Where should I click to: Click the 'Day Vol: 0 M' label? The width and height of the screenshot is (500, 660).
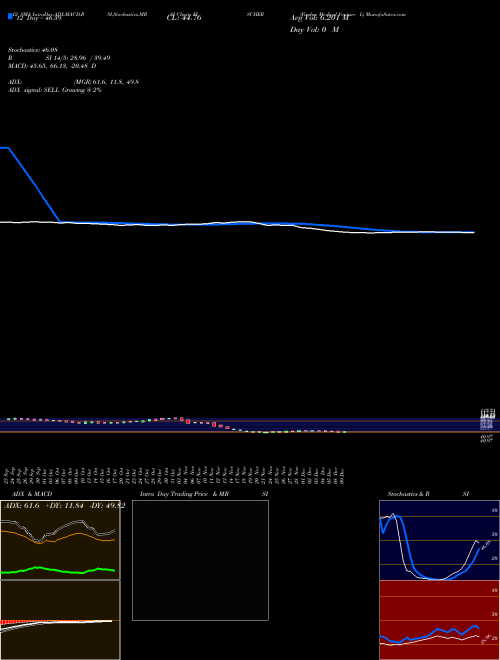314,30
